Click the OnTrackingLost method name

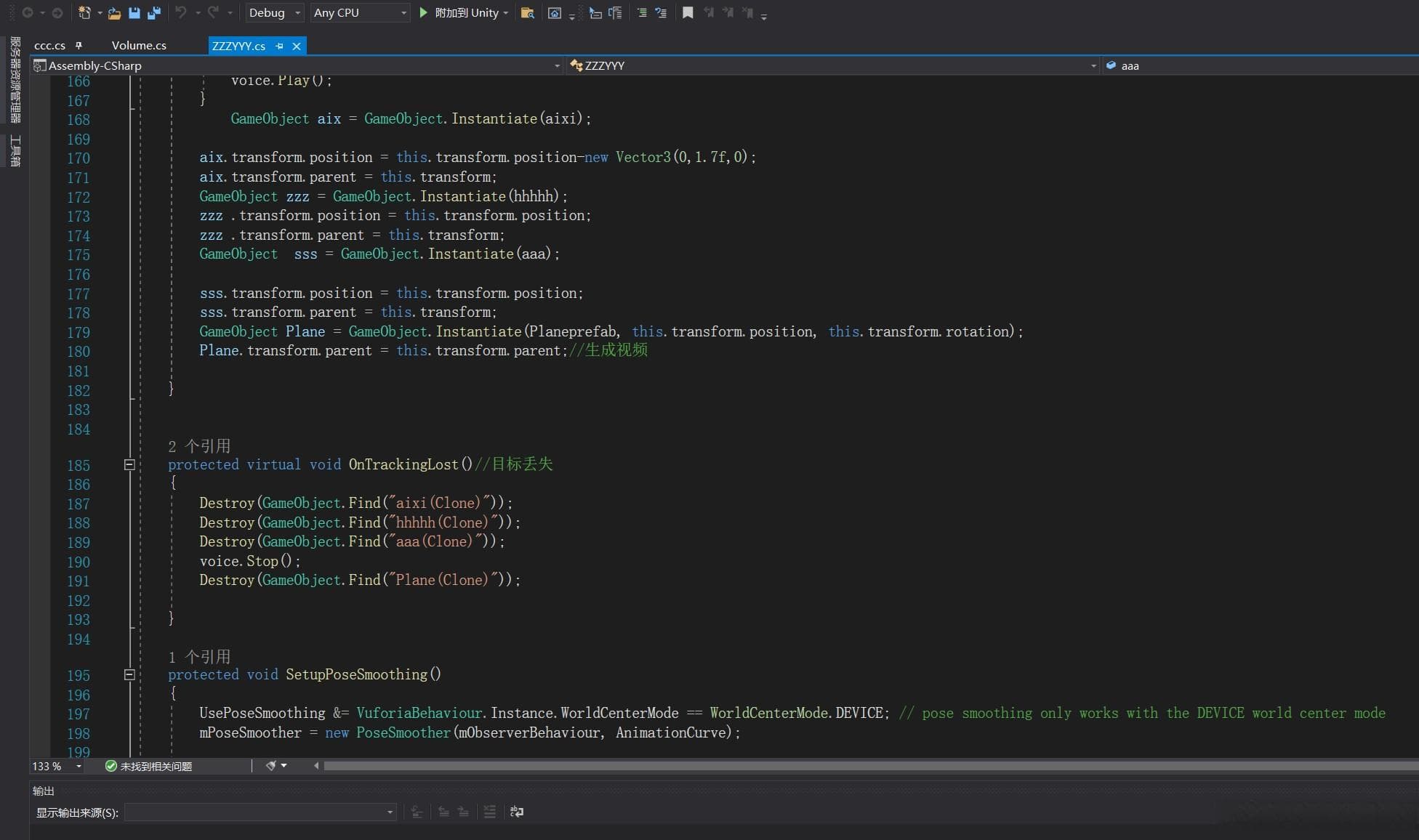pyautogui.click(x=403, y=464)
